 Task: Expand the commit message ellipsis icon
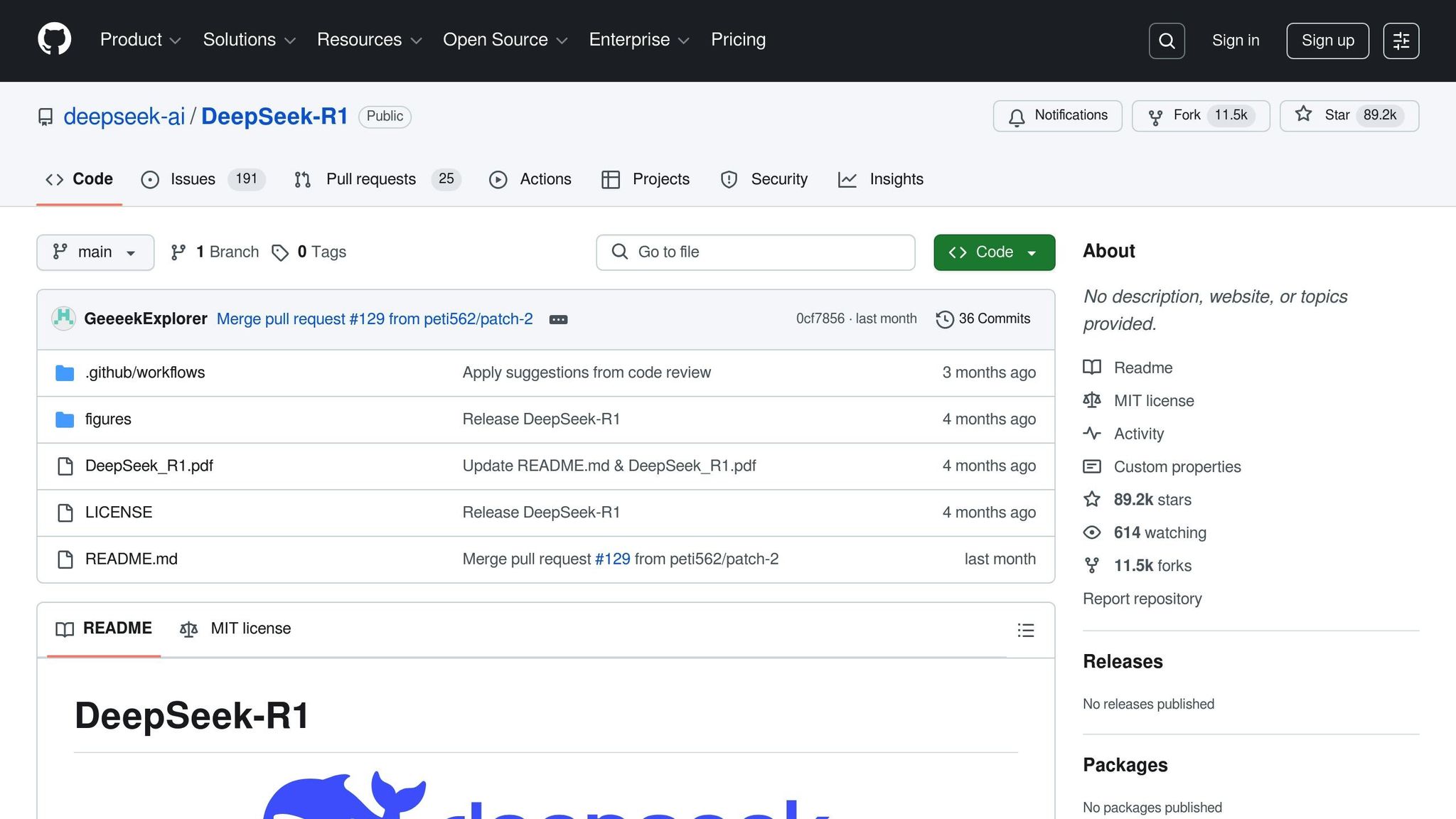pos(558,319)
